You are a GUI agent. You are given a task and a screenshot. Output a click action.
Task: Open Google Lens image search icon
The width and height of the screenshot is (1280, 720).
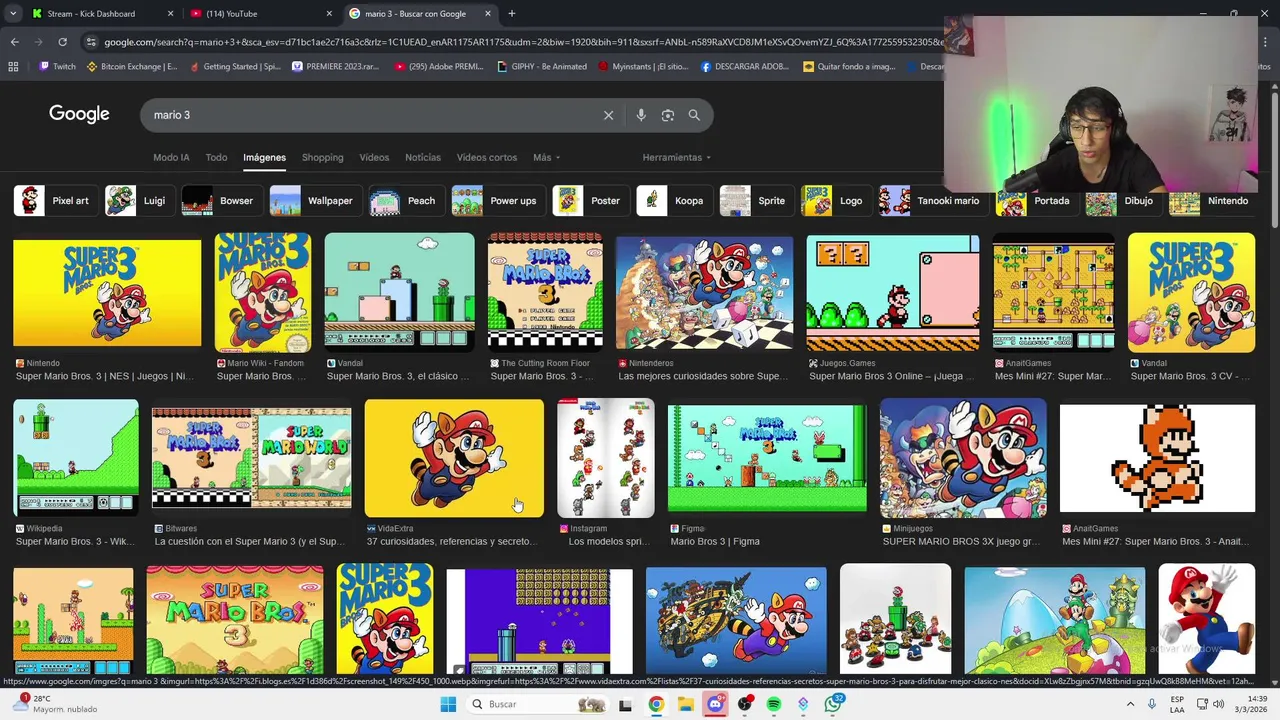click(668, 115)
